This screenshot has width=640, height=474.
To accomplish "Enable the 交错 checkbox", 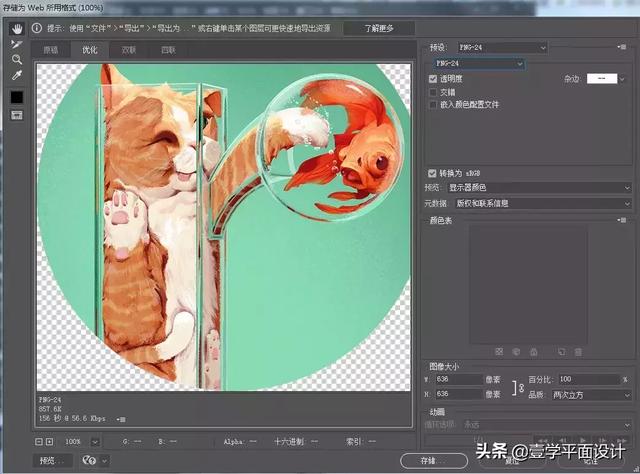I will 433,92.
